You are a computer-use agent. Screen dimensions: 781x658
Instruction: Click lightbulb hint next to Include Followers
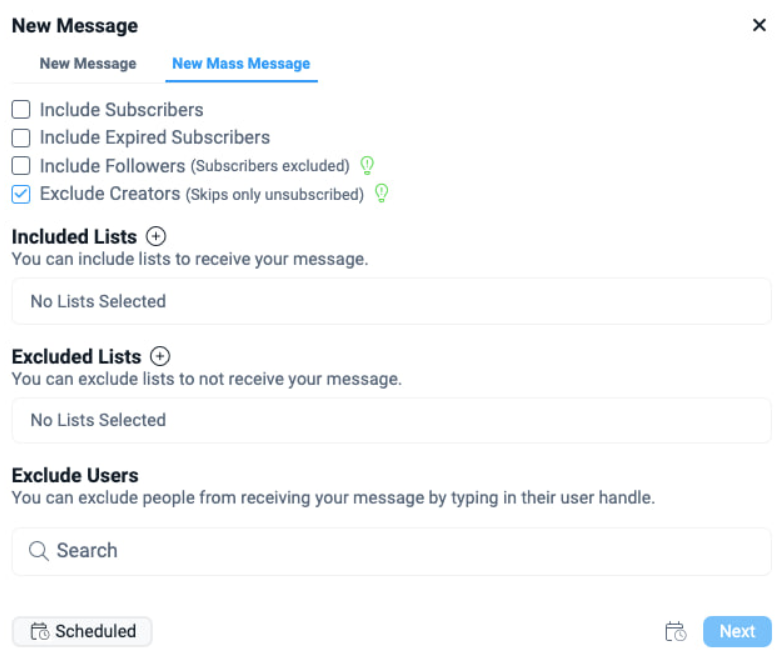pyautogui.click(x=367, y=165)
